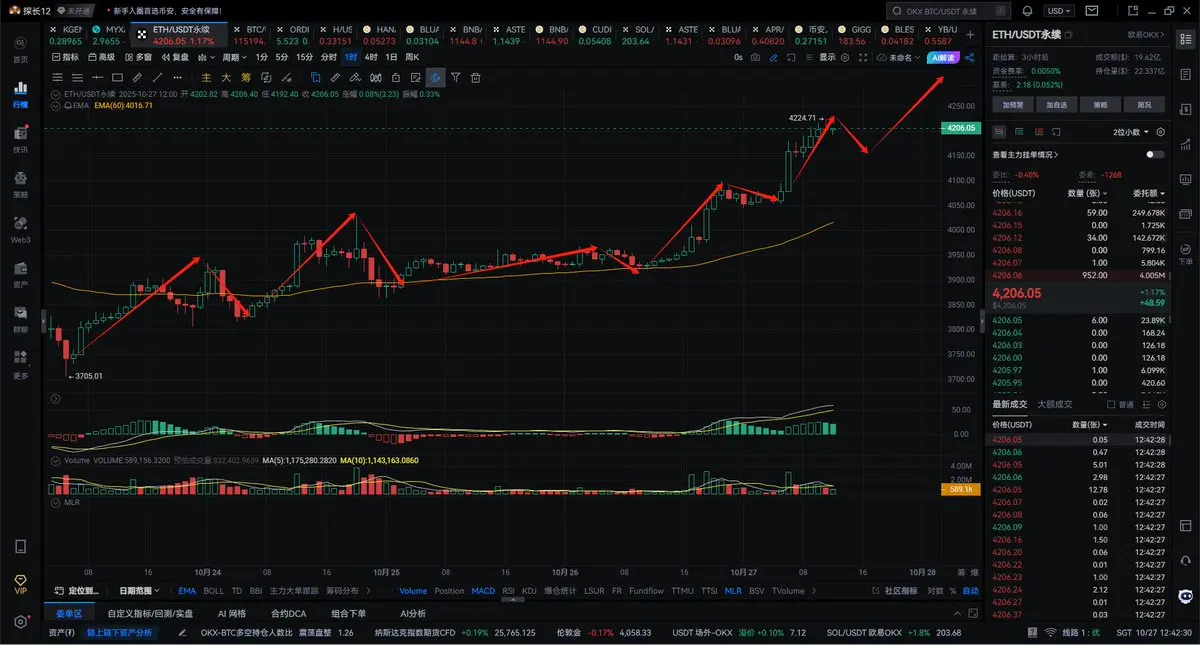This screenshot has height=645, width=1200.
Task: Click the VIP diamond icon
Action: pos(20,583)
